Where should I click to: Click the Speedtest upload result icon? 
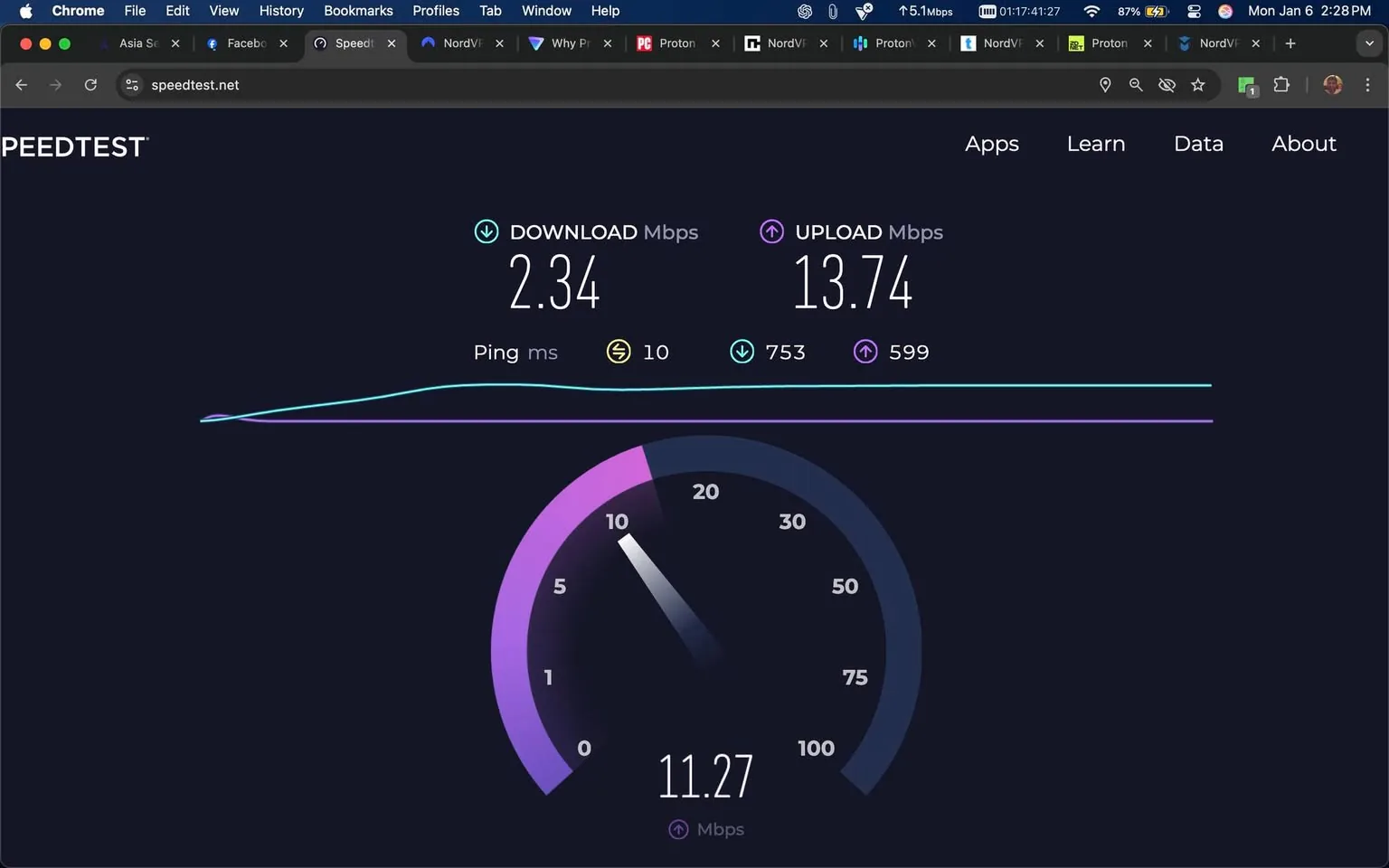pos(771,231)
